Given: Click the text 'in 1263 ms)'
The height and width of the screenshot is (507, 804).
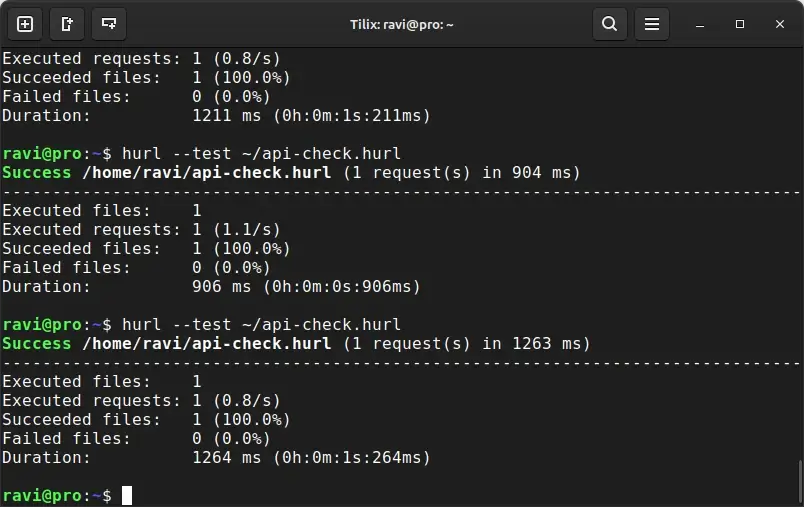Looking at the screenshot, I should (x=536, y=343).
